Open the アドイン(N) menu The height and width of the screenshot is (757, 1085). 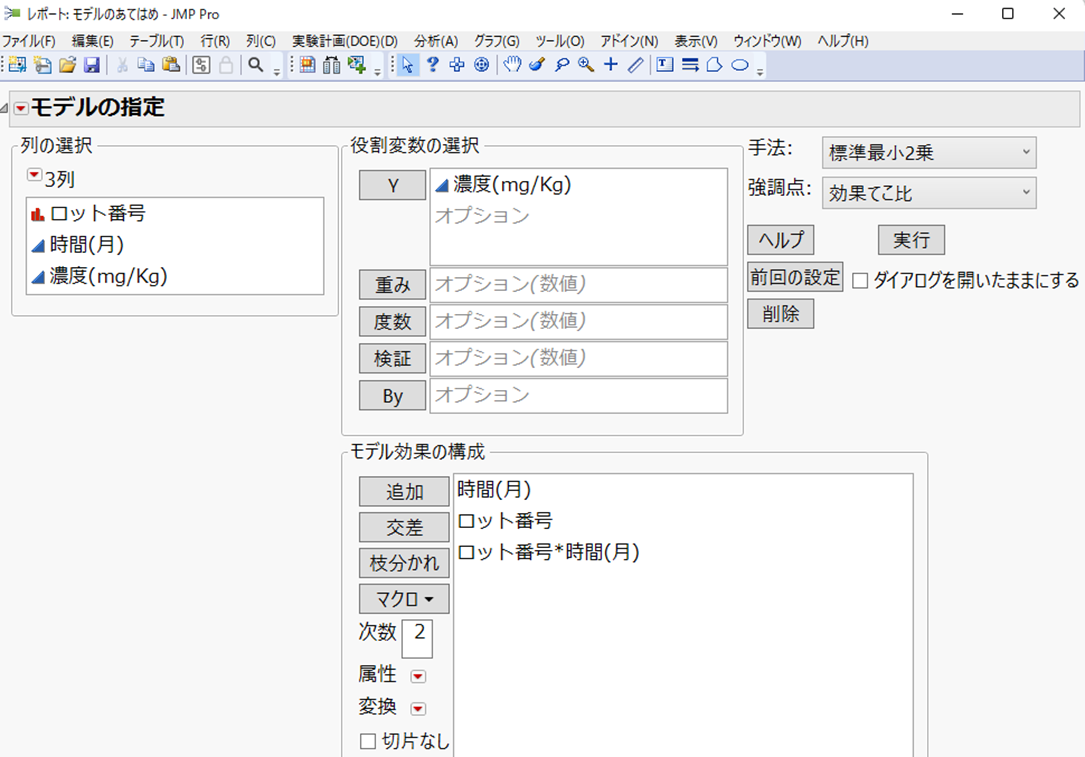[629, 41]
